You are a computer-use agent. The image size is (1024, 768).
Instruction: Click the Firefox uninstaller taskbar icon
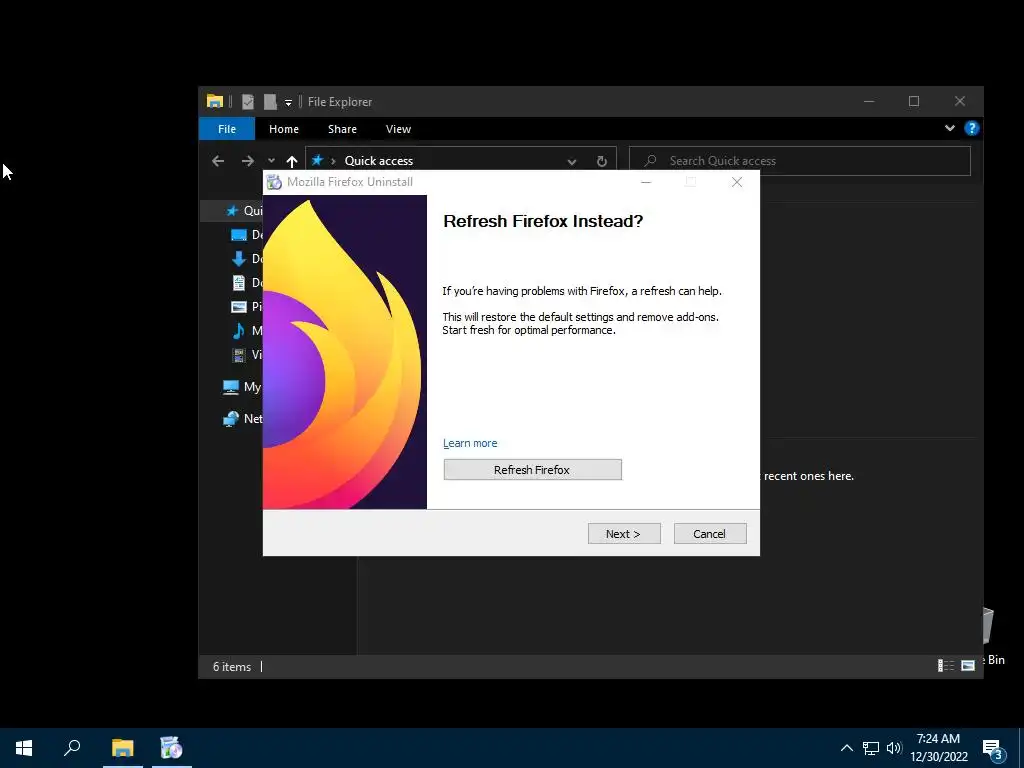(x=172, y=748)
